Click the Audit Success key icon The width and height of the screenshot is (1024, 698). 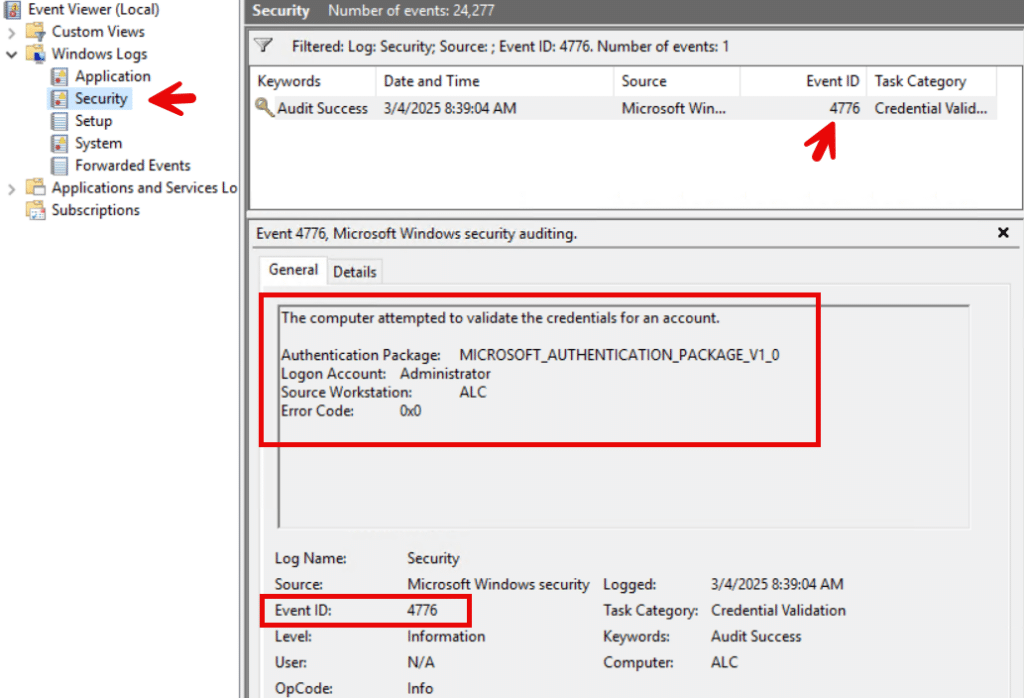coord(264,108)
